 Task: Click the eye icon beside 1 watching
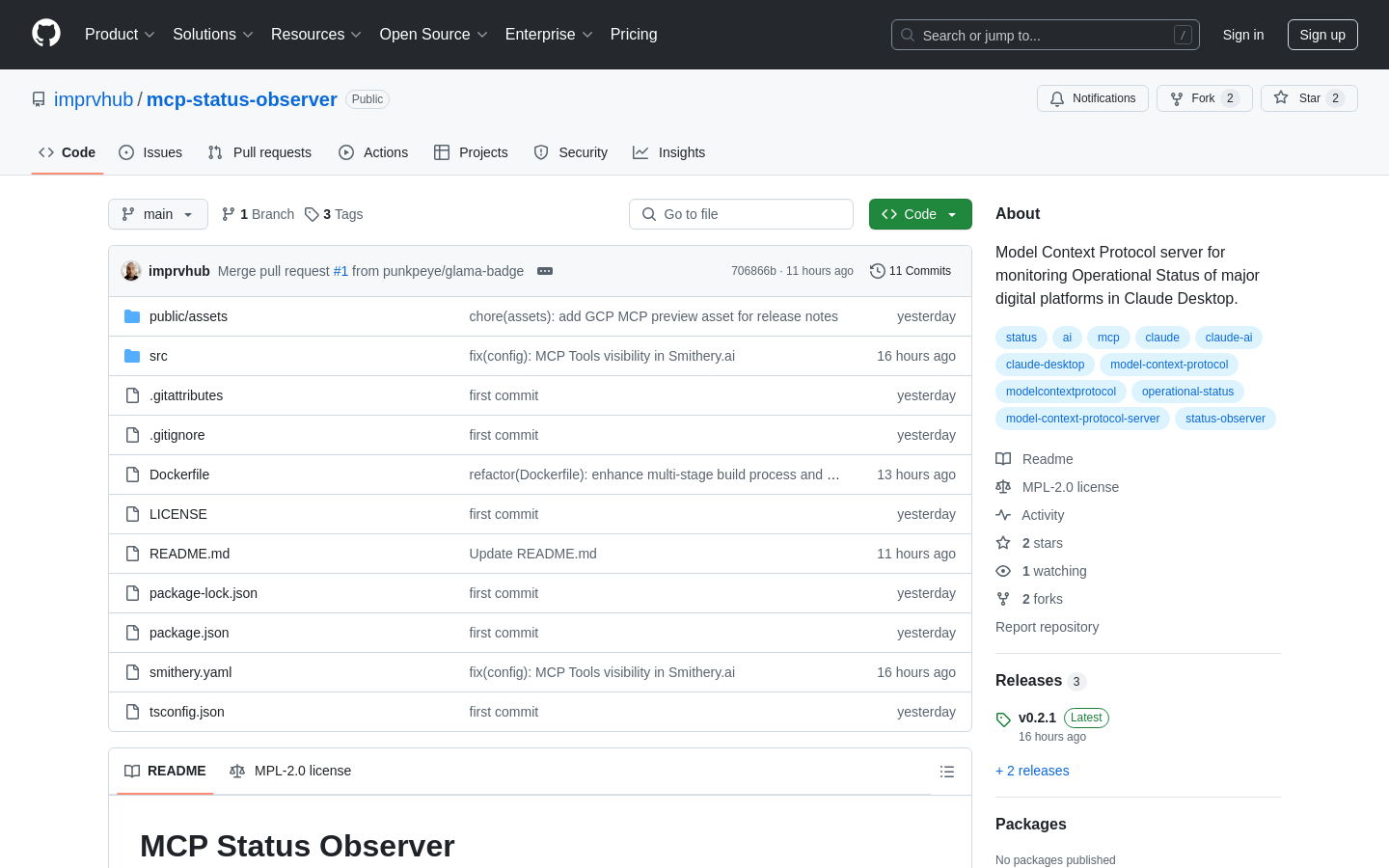(x=1003, y=571)
